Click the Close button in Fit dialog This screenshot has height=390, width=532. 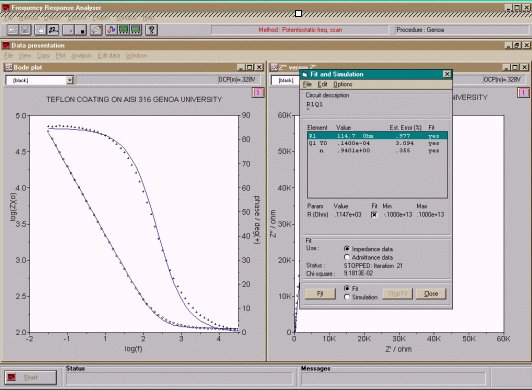coord(431,294)
